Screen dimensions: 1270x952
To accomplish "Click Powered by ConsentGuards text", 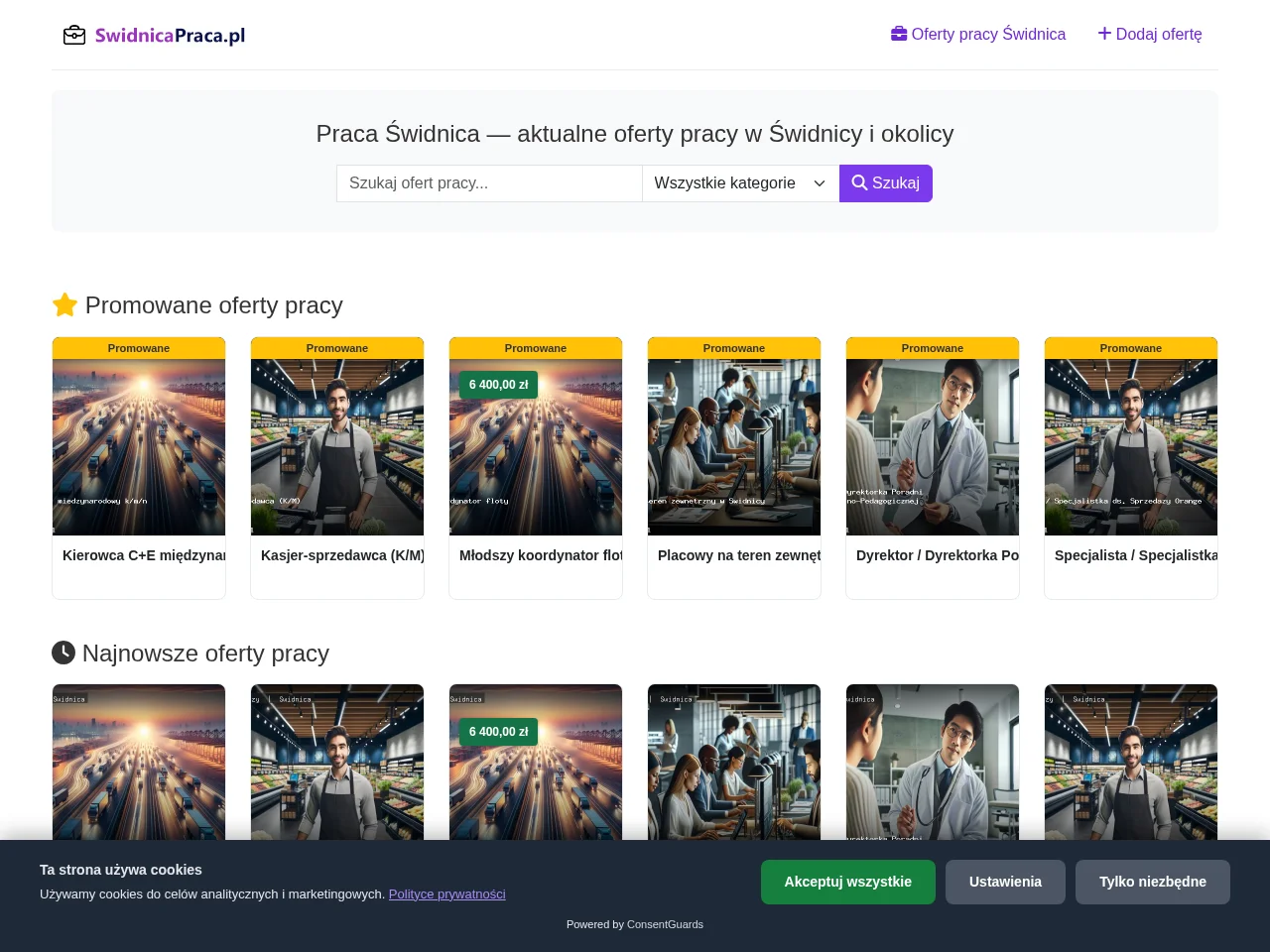I will (x=635, y=924).
